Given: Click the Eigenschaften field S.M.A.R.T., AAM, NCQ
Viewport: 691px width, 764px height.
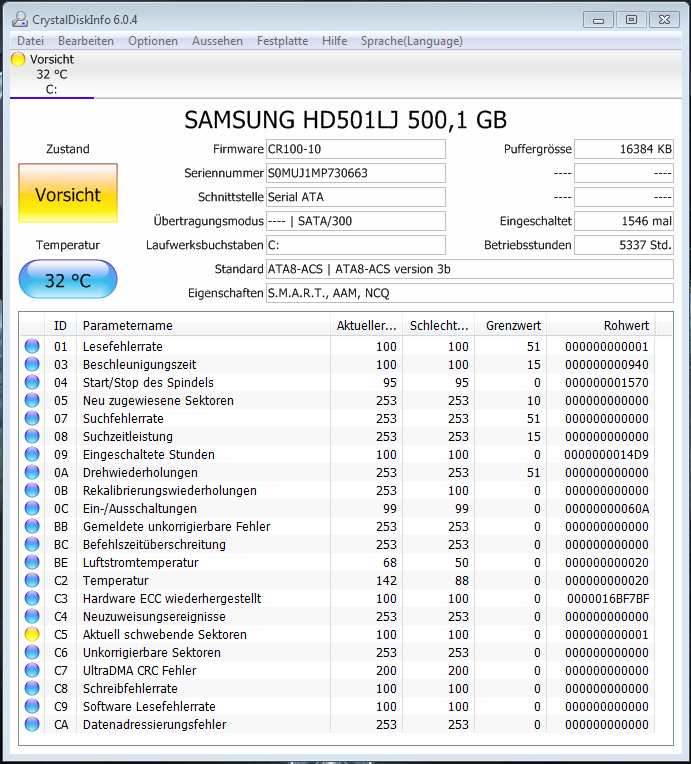Looking at the screenshot, I should [x=470, y=293].
